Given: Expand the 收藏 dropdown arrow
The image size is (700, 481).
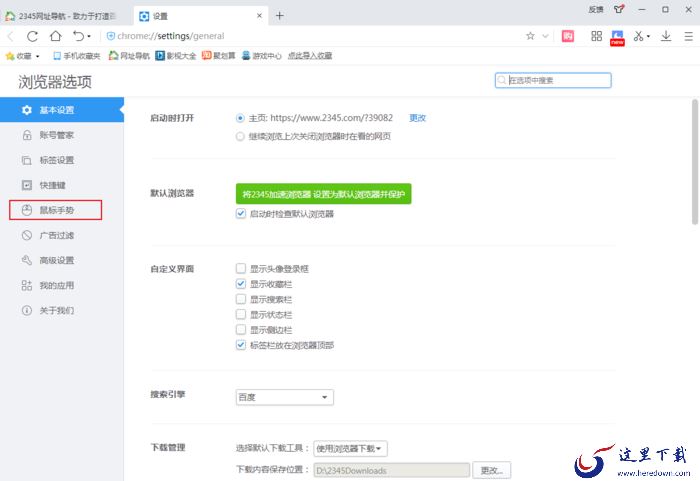Looking at the screenshot, I should tap(38, 56).
